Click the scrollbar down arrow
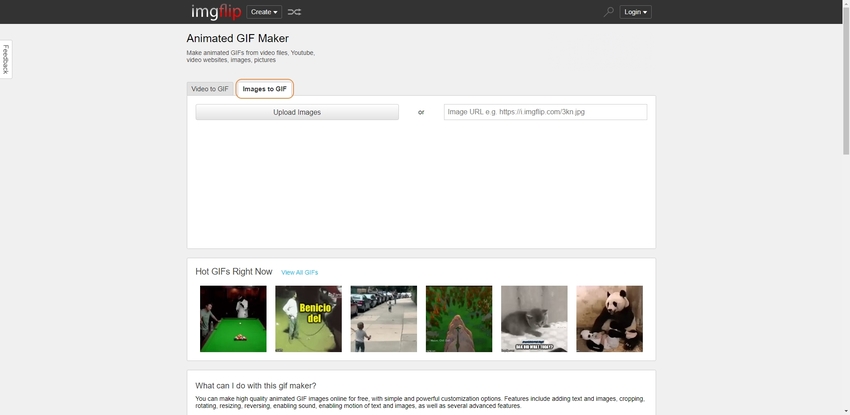This screenshot has height=415, width=850. 845,410
